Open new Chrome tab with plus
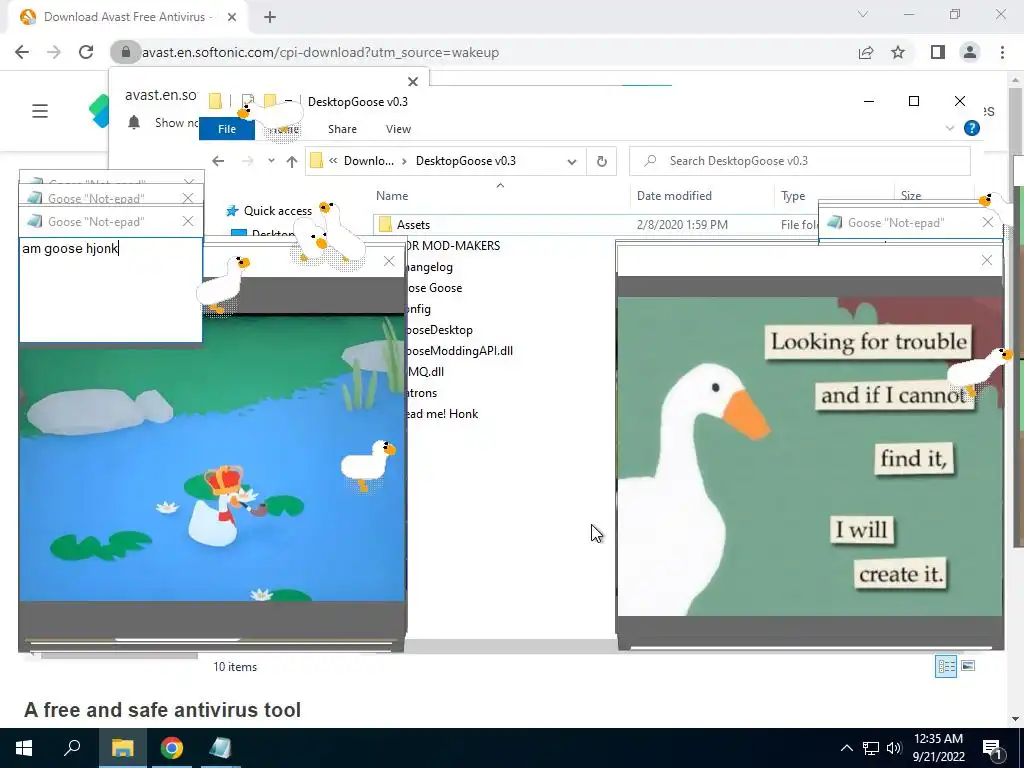Viewport: 1024px width, 768px height. click(x=270, y=17)
